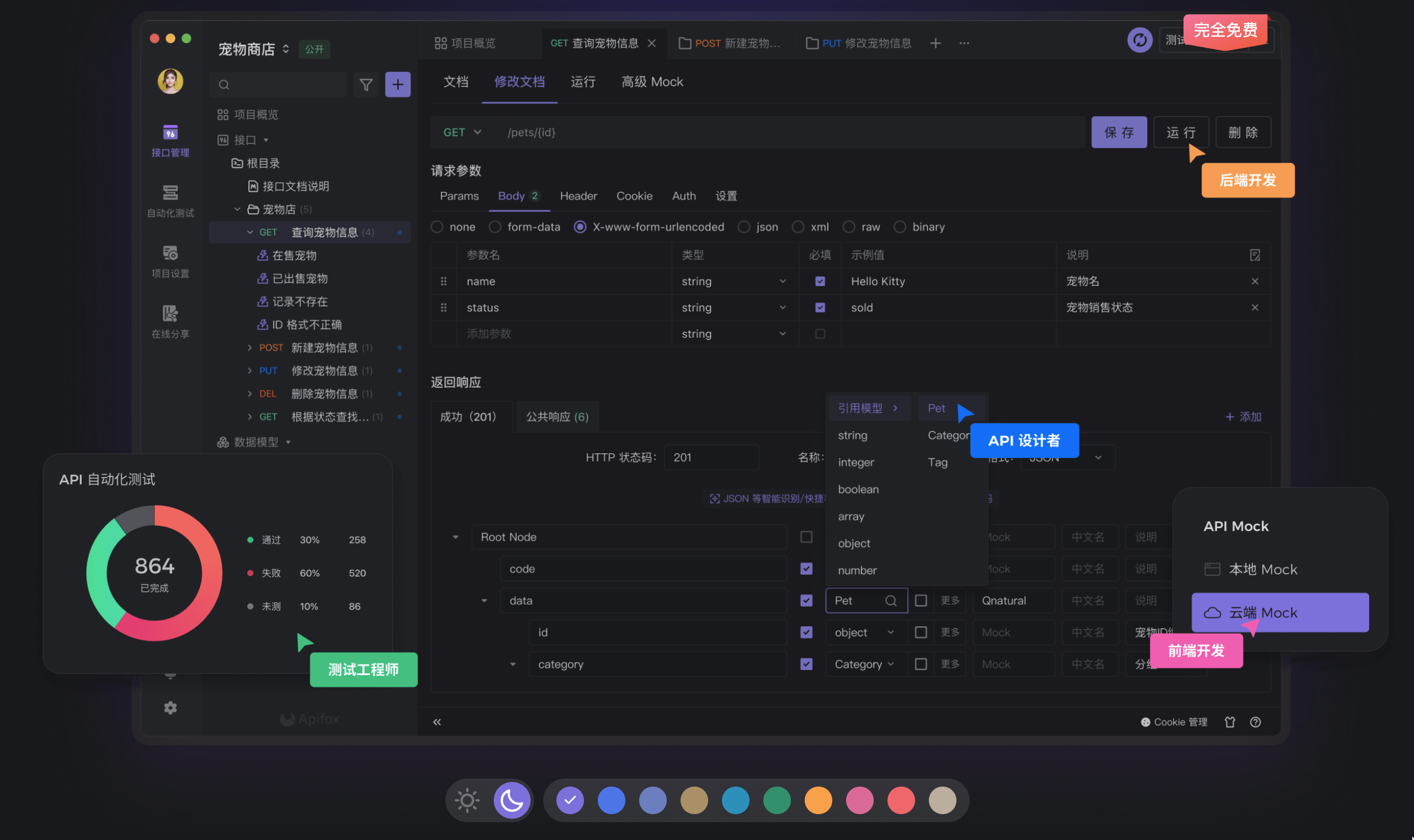This screenshot has width=1414, height=840.
Task: Select the form-data body type
Action: coord(495,227)
